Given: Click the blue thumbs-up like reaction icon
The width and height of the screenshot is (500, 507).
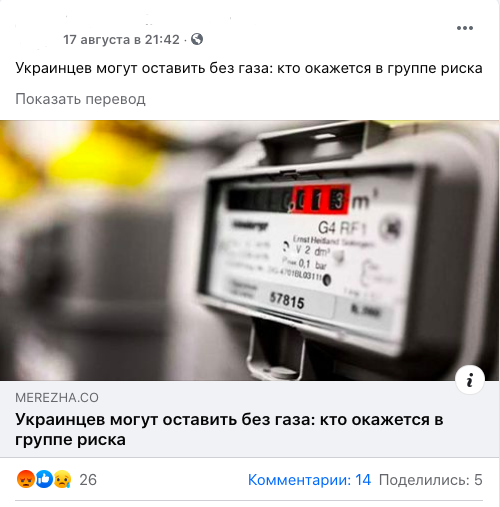Looking at the screenshot, I should pyautogui.click(x=44, y=479).
